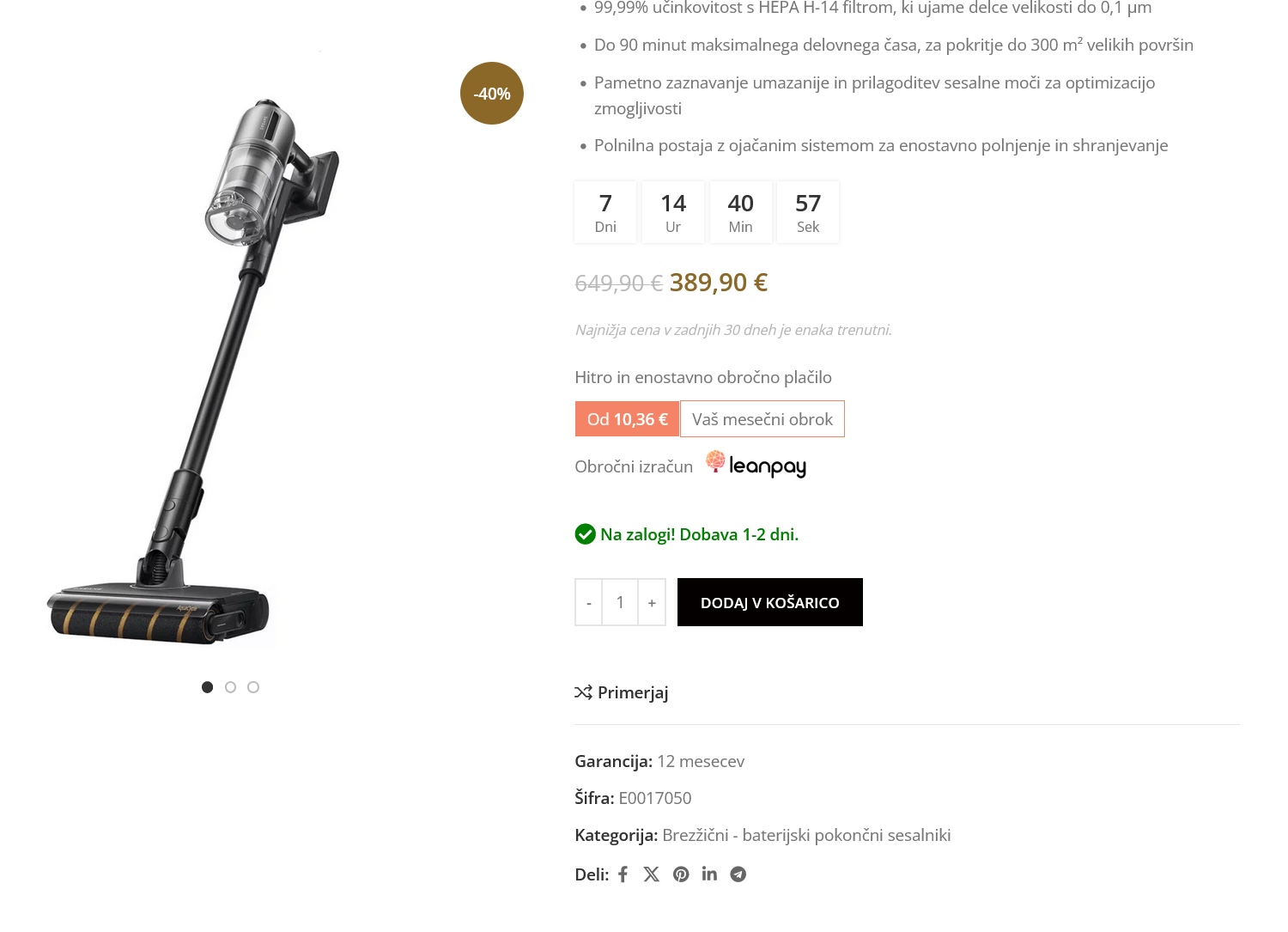Open the Primerjaj compare link

[633, 692]
